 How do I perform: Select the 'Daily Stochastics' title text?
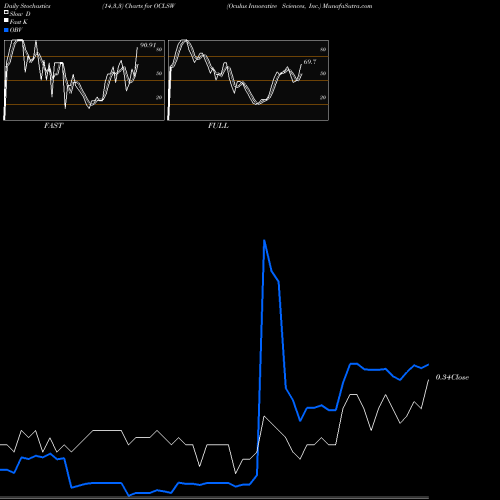[27, 6]
